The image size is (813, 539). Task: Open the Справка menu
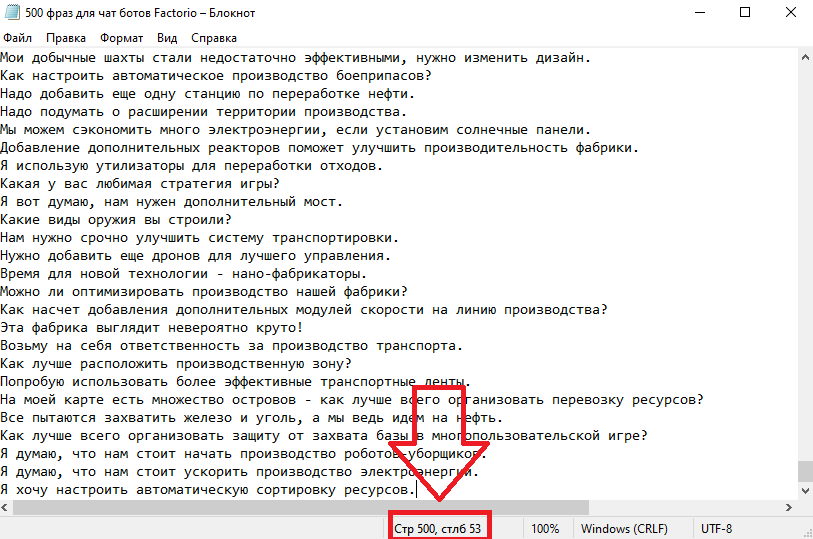[x=214, y=38]
